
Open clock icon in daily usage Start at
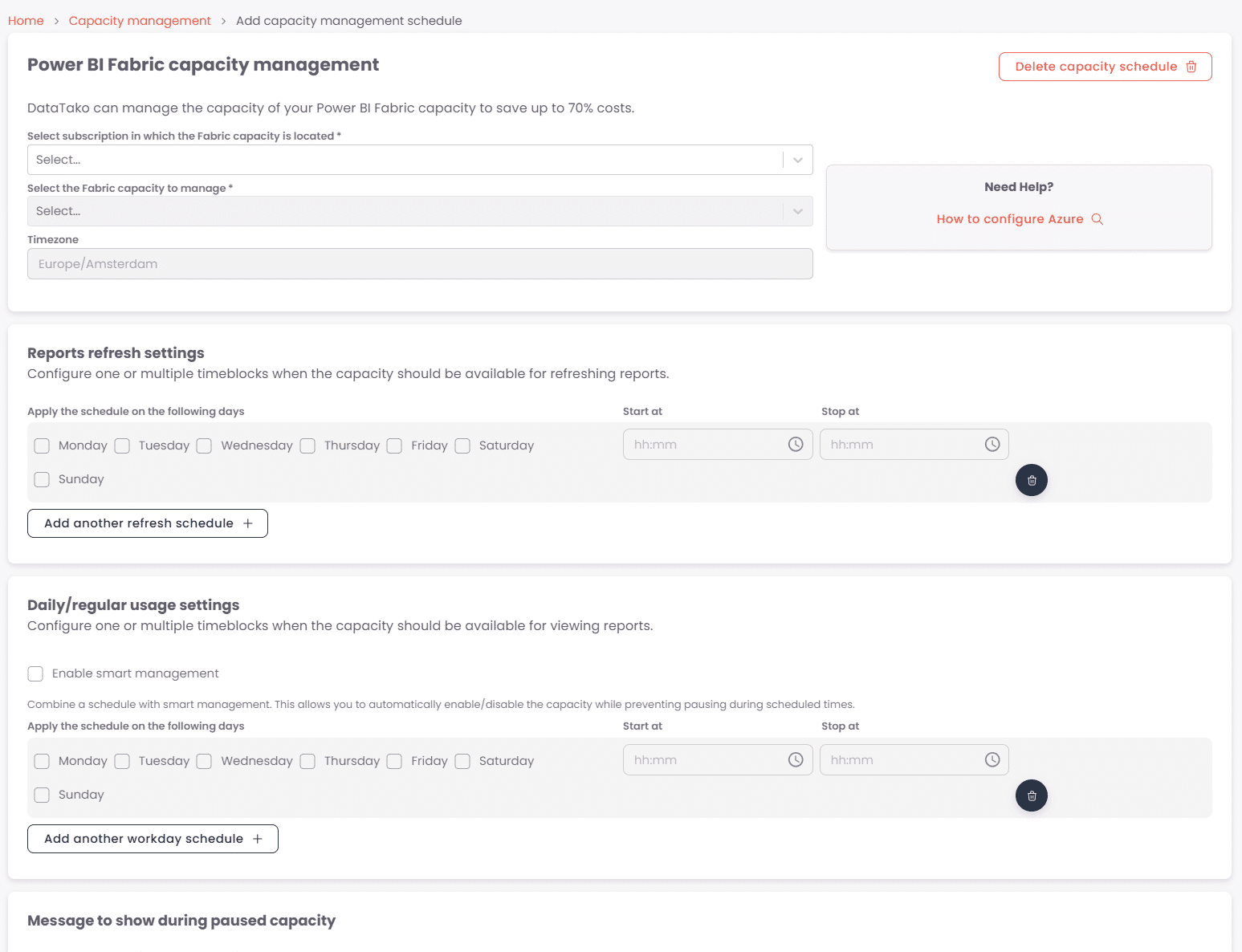tap(796, 759)
